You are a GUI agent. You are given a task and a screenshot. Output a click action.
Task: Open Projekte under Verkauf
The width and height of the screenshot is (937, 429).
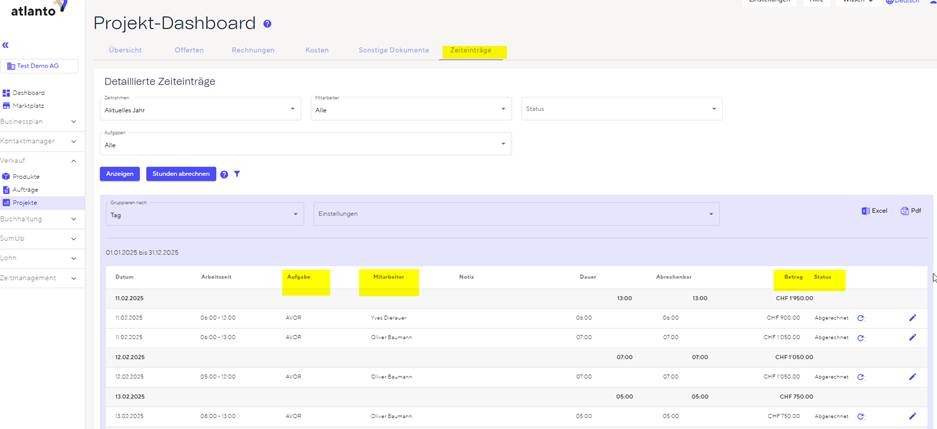pos(25,203)
